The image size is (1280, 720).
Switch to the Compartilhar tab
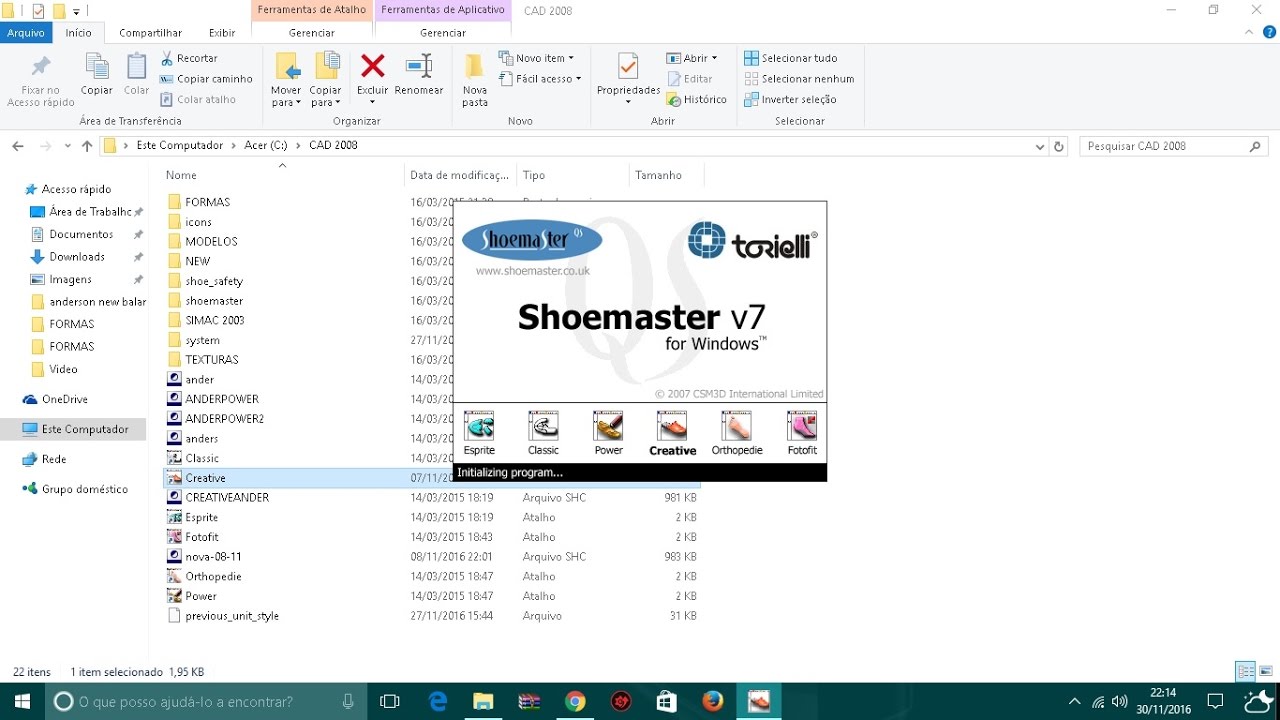click(151, 32)
